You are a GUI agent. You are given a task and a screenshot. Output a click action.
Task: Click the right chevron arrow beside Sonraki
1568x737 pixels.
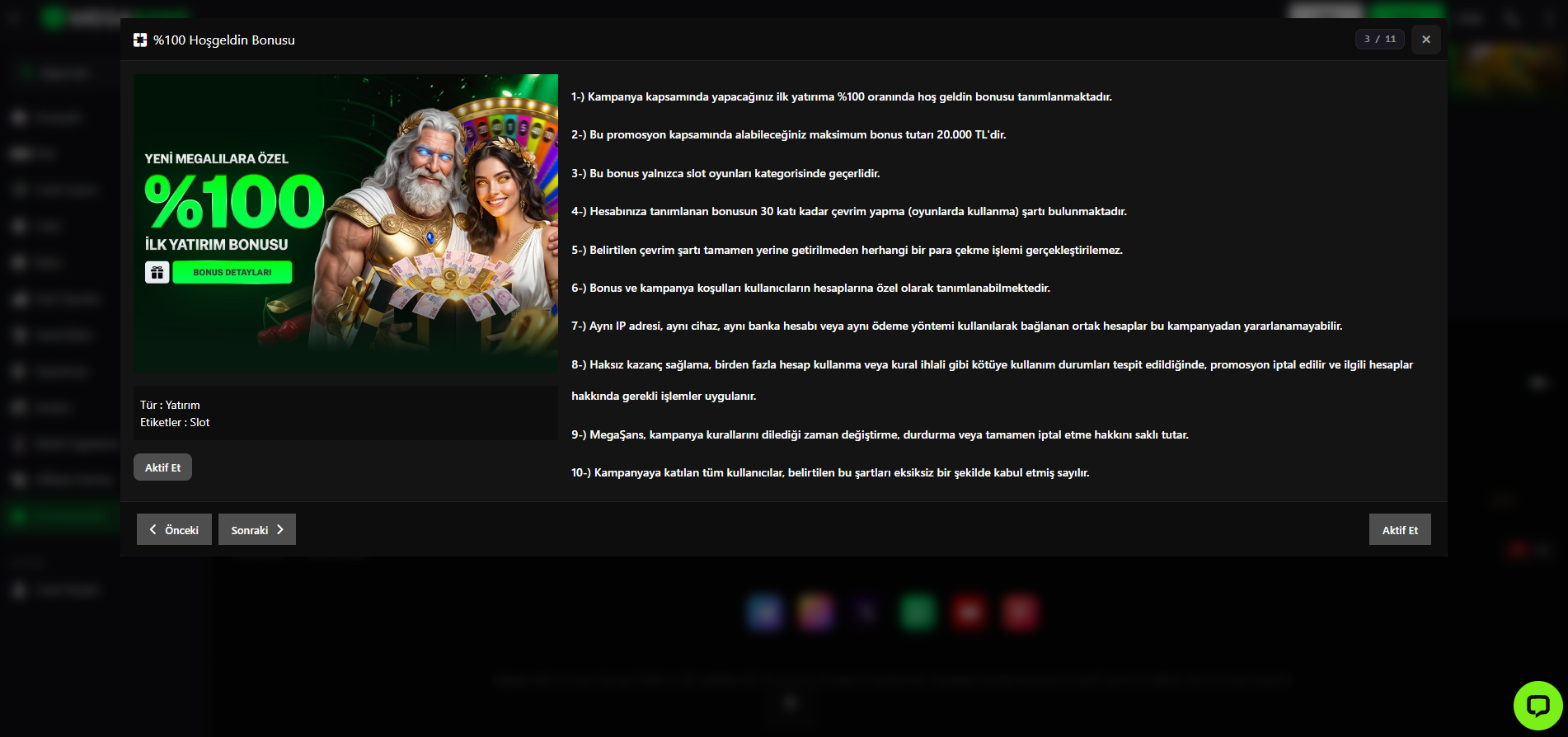(280, 529)
